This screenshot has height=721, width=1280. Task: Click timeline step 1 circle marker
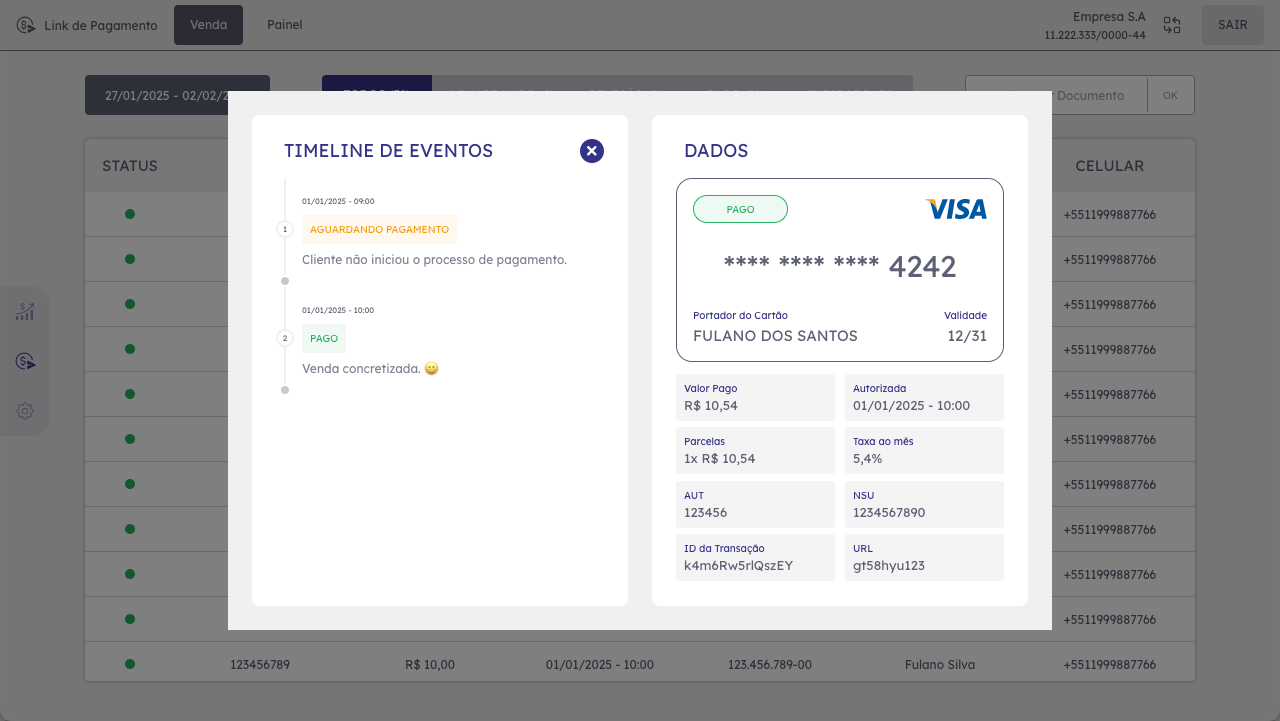(x=285, y=229)
